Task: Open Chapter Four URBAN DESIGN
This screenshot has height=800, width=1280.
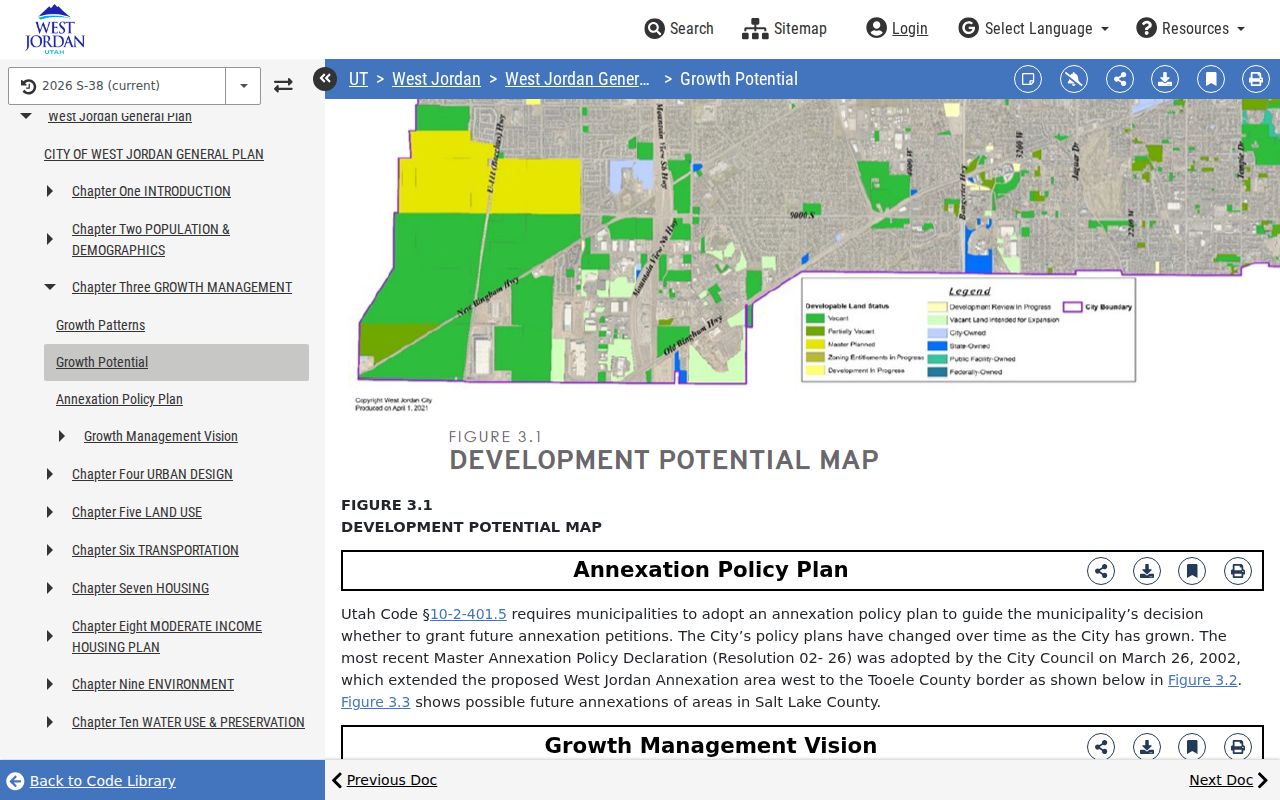Action: [x=152, y=474]
